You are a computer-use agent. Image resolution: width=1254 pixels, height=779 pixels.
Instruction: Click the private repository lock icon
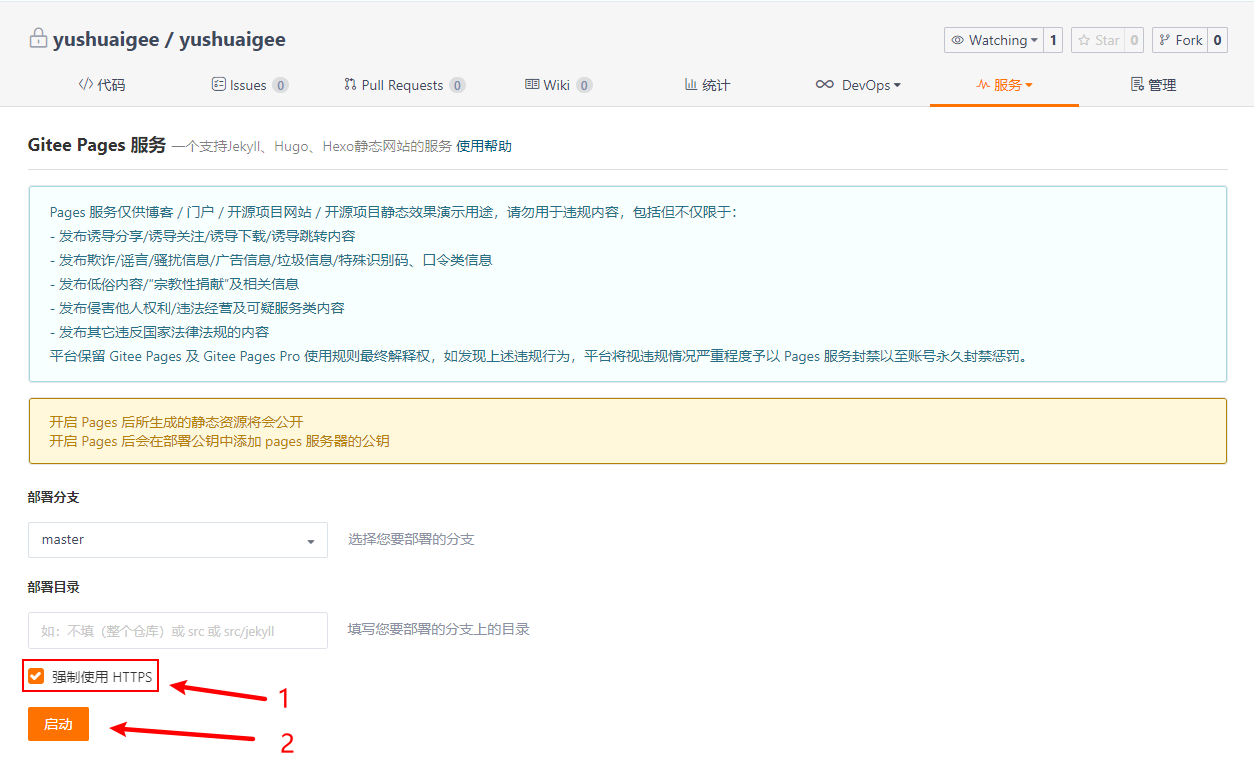tap(38, 39)
